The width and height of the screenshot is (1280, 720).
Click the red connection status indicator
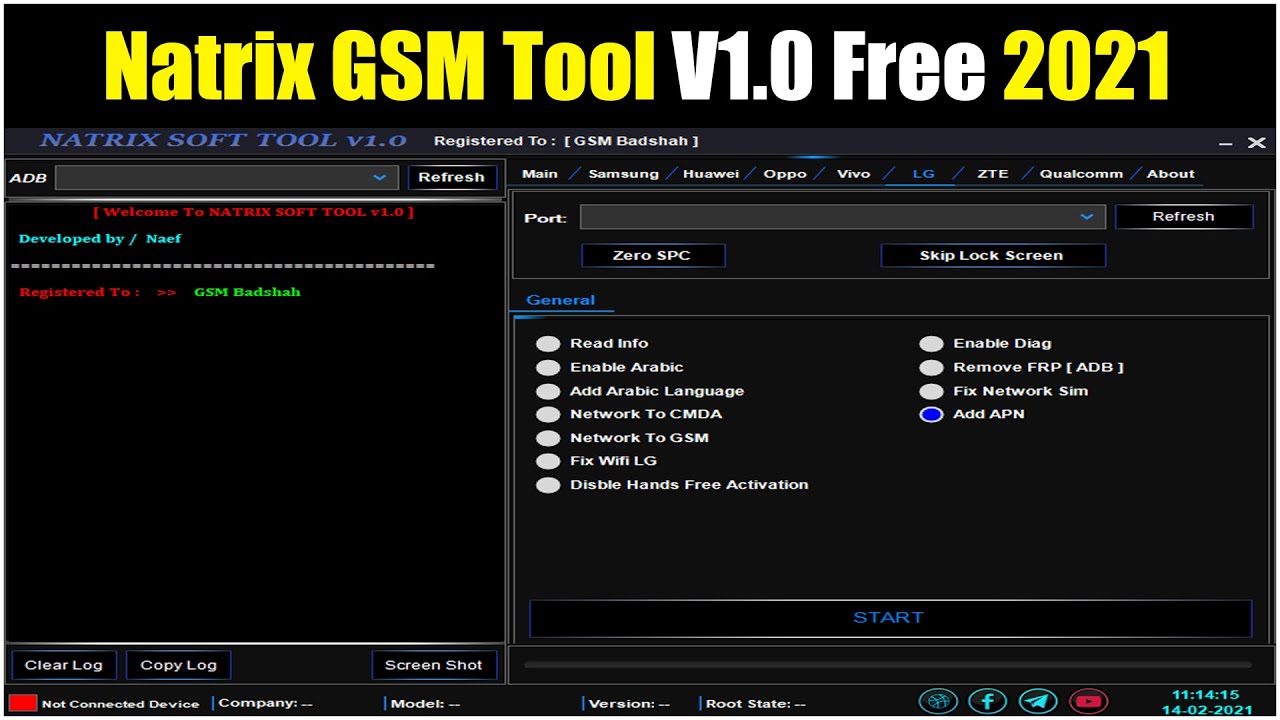(x=23, y=703)
